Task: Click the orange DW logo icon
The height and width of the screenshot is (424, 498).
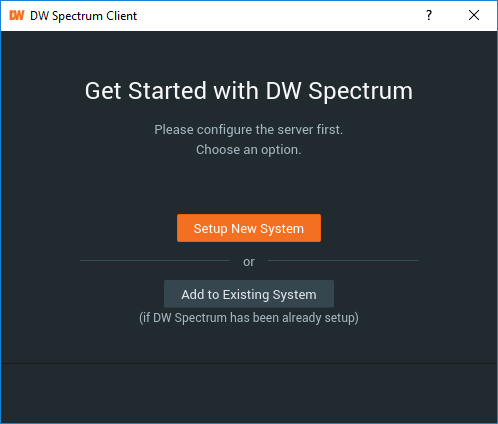Action: tap(17, 15)
